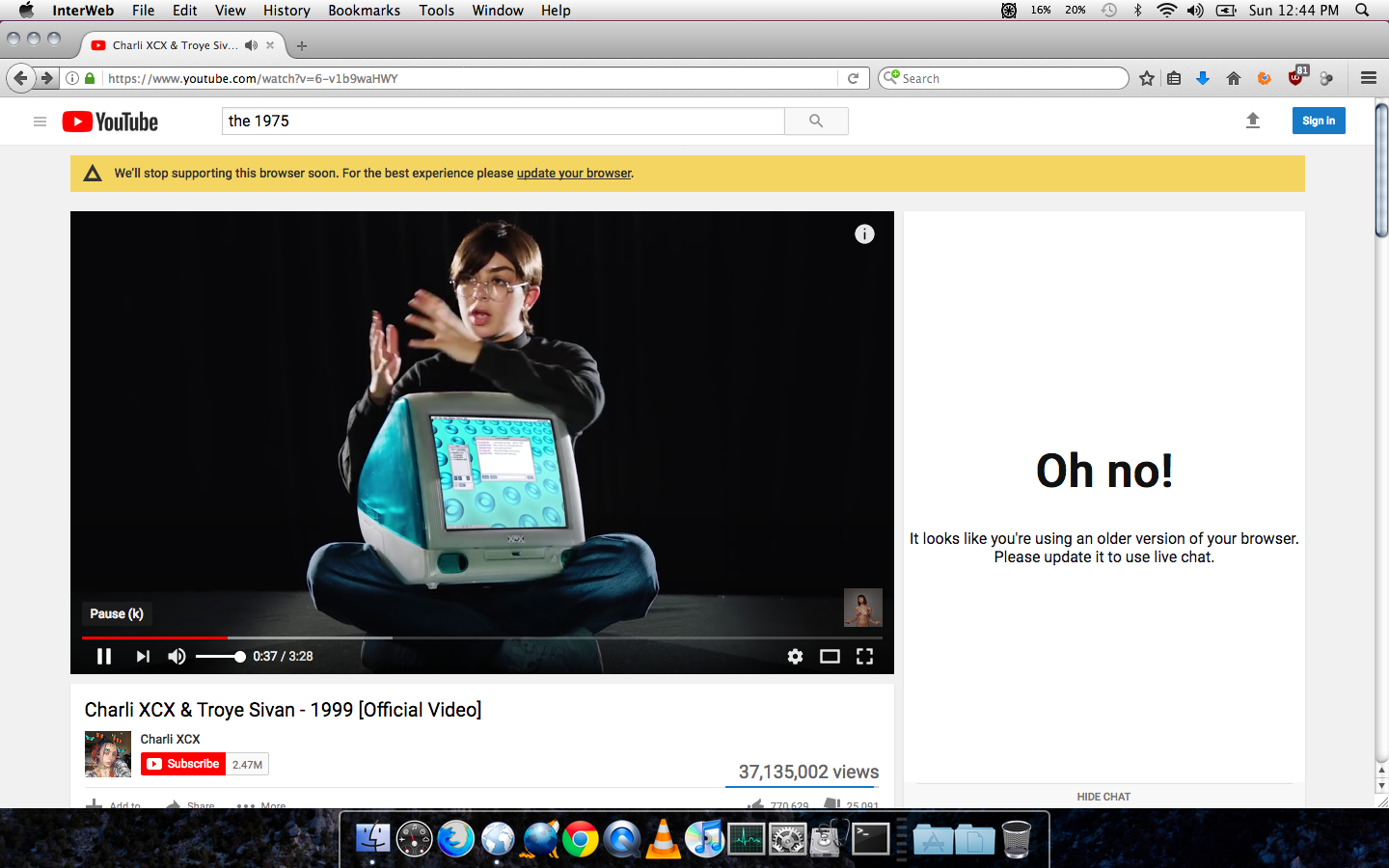
Task: Open iTunes from the Dock
Action: tap(705, 839)
